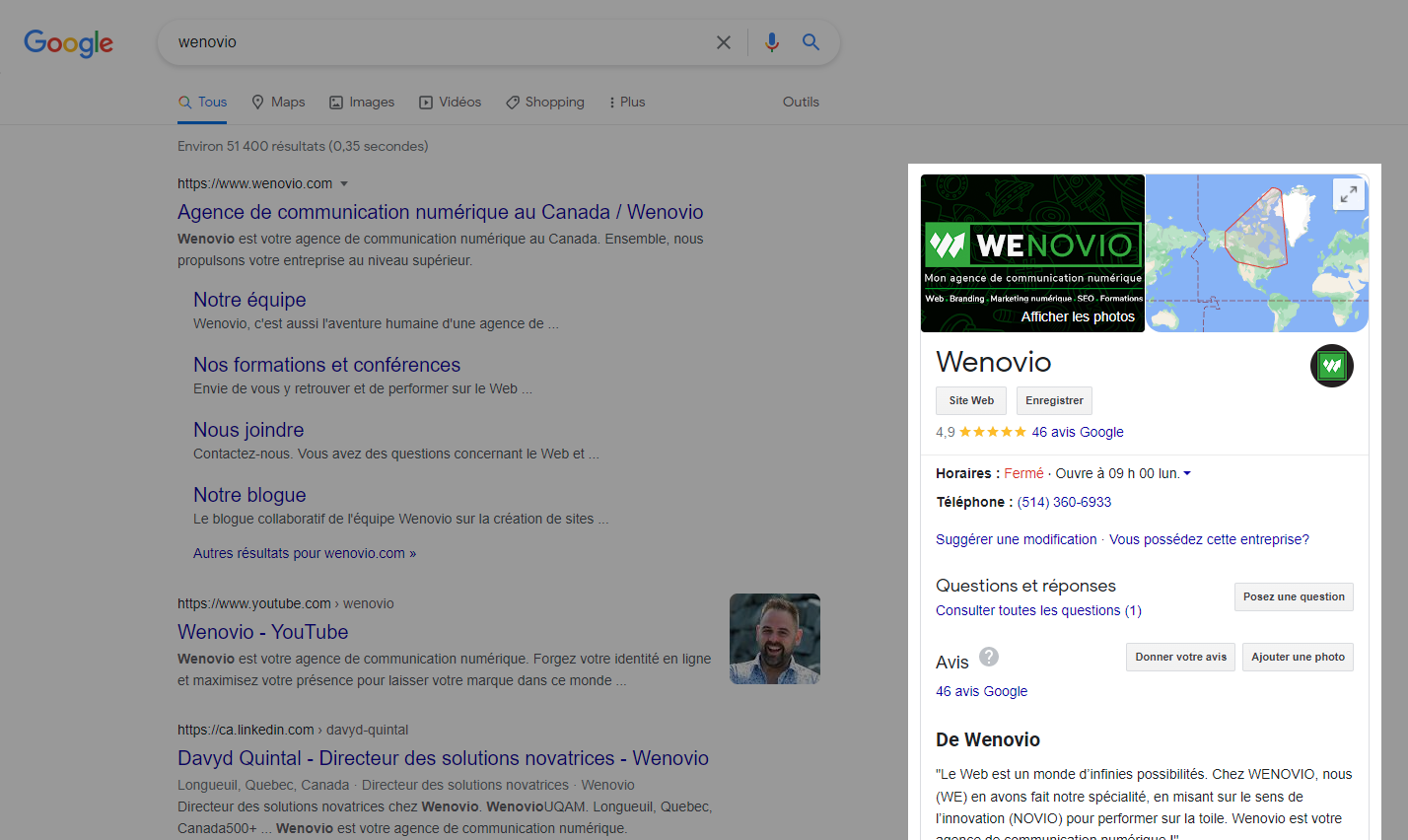Viewport: 1408px width, 840px height.
Task: Click the Wenovio title in knowledge panel
Action: tap(994, 362)
